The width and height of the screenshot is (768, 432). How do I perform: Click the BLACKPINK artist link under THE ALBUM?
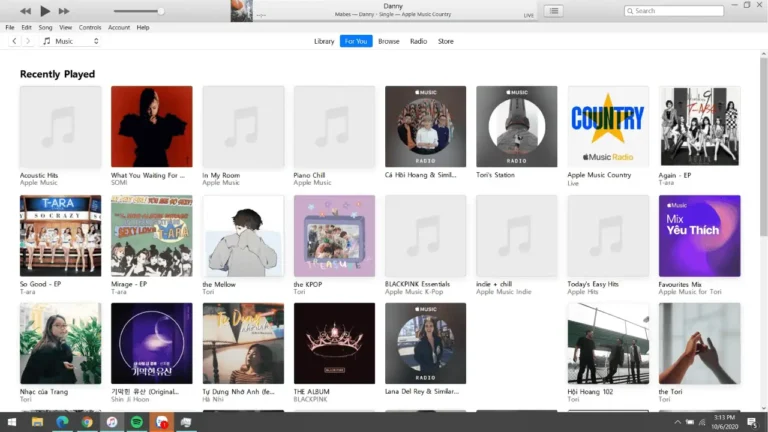[x=311, y=400]
